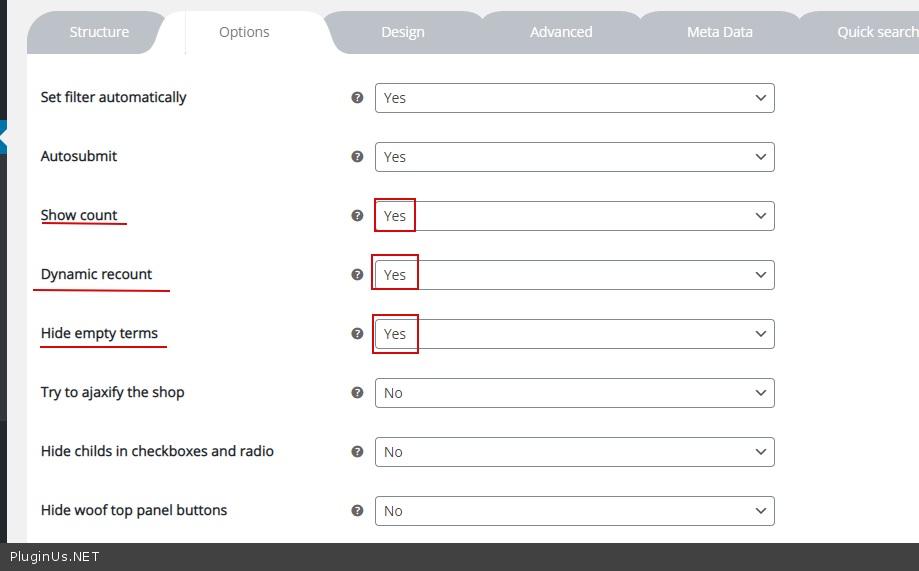Viewport: 919px width, 571px height.
Task: Open the Design tab
Action: (x=402, y=32)
